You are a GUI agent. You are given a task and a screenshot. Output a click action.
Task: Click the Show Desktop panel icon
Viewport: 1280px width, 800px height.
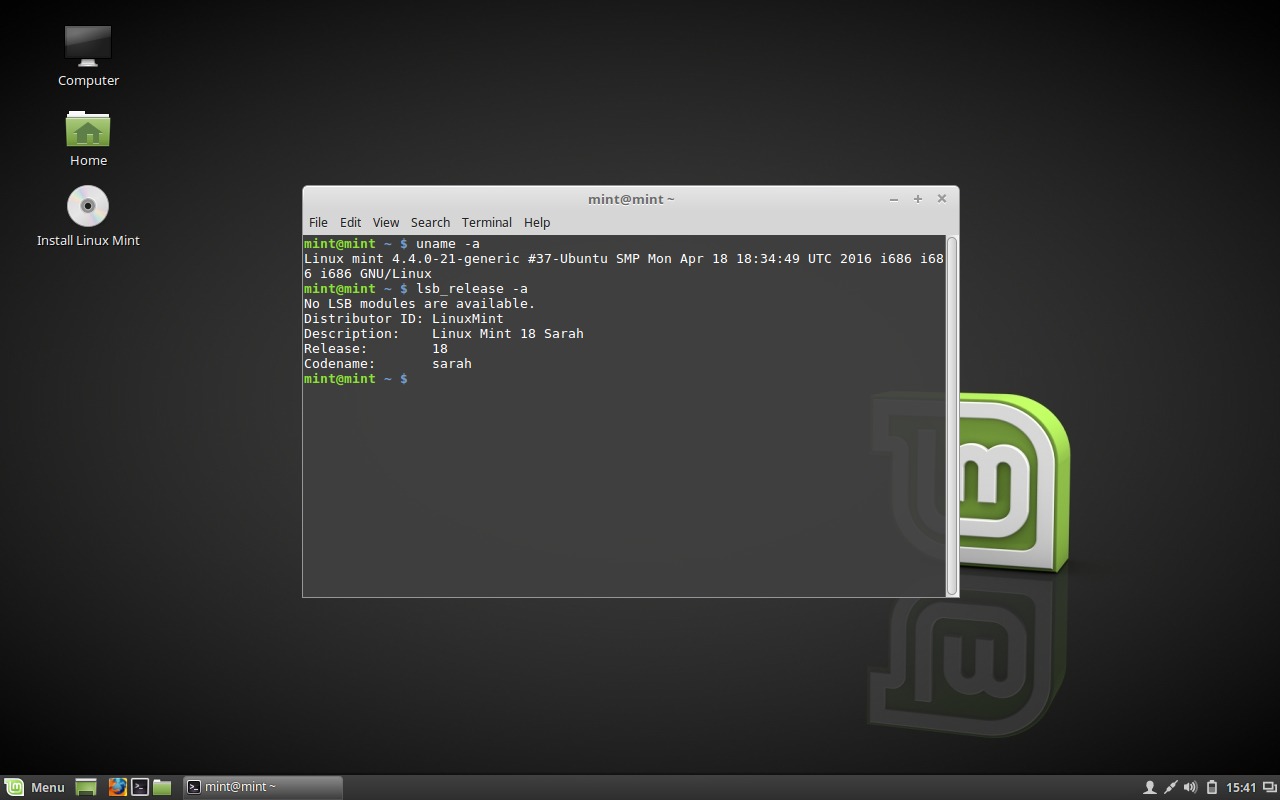(86, 787)
